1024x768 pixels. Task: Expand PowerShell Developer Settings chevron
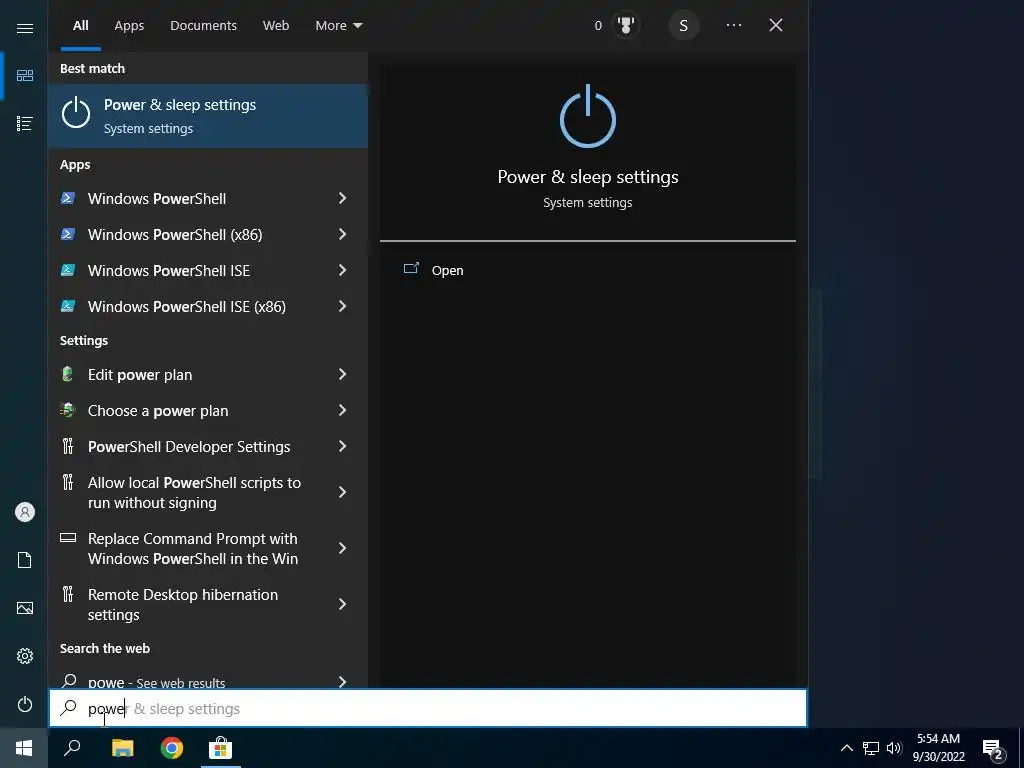342,446
